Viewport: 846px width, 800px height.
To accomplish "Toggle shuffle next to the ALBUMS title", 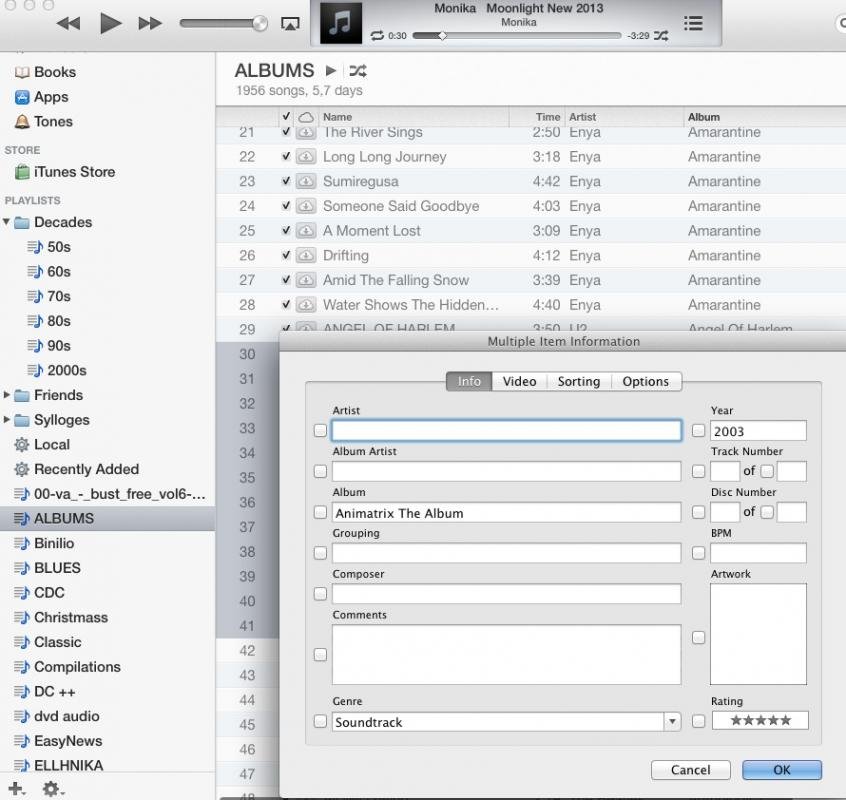I will pyautogui.click(x=358, y=71).
